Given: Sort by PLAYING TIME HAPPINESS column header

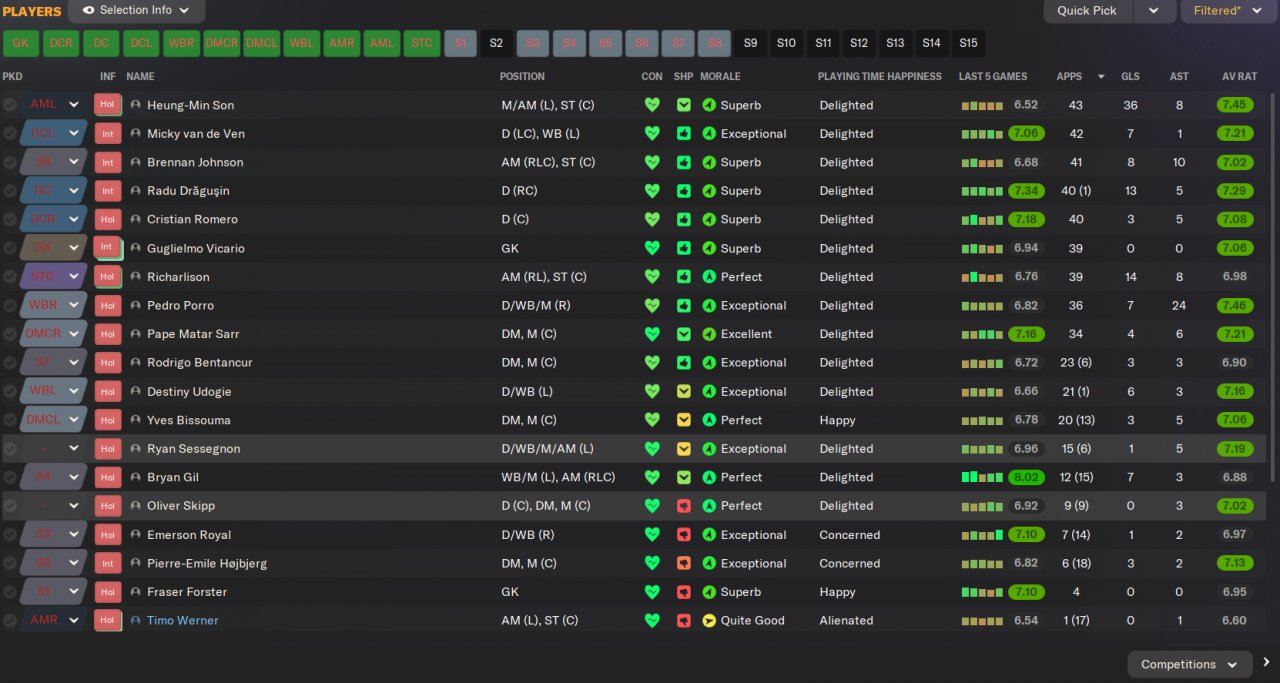Looking at the screenshot, I should [880, 76].
